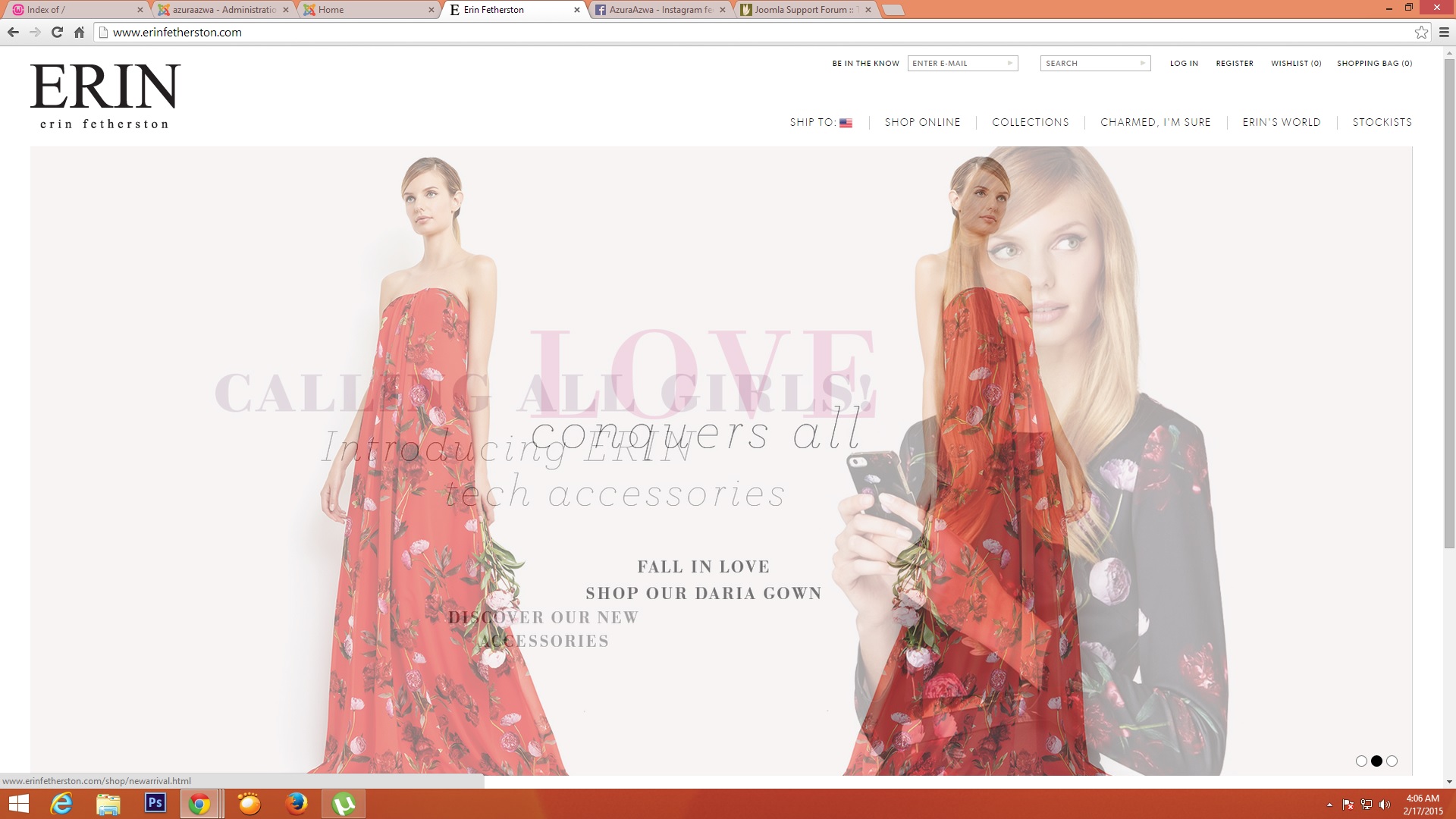Select the third slideshow dot
The image size is (1456, 819).
(1392, 761)
